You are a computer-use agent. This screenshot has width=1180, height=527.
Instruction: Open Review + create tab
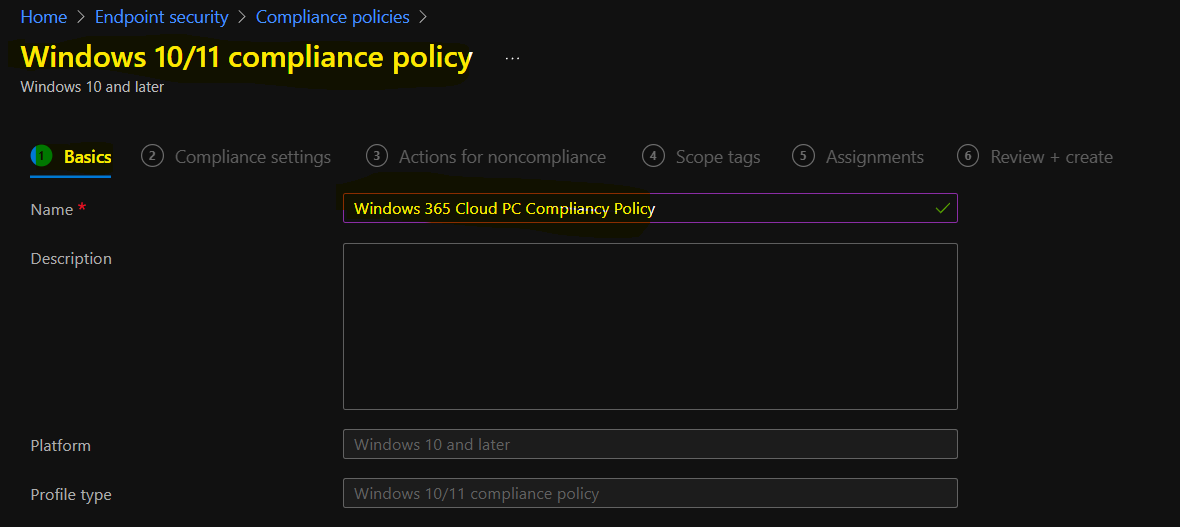coord(1051,157)
